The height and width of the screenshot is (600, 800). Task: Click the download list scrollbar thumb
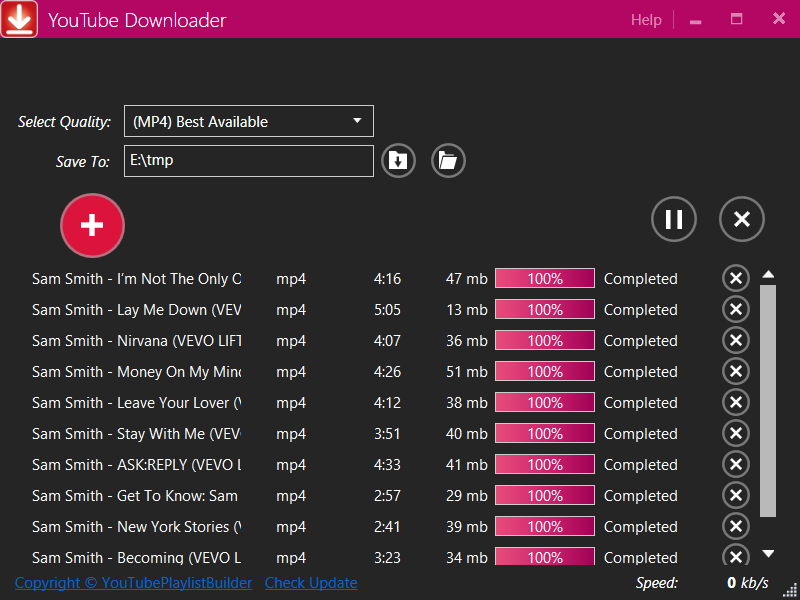[x=768, y=401]
